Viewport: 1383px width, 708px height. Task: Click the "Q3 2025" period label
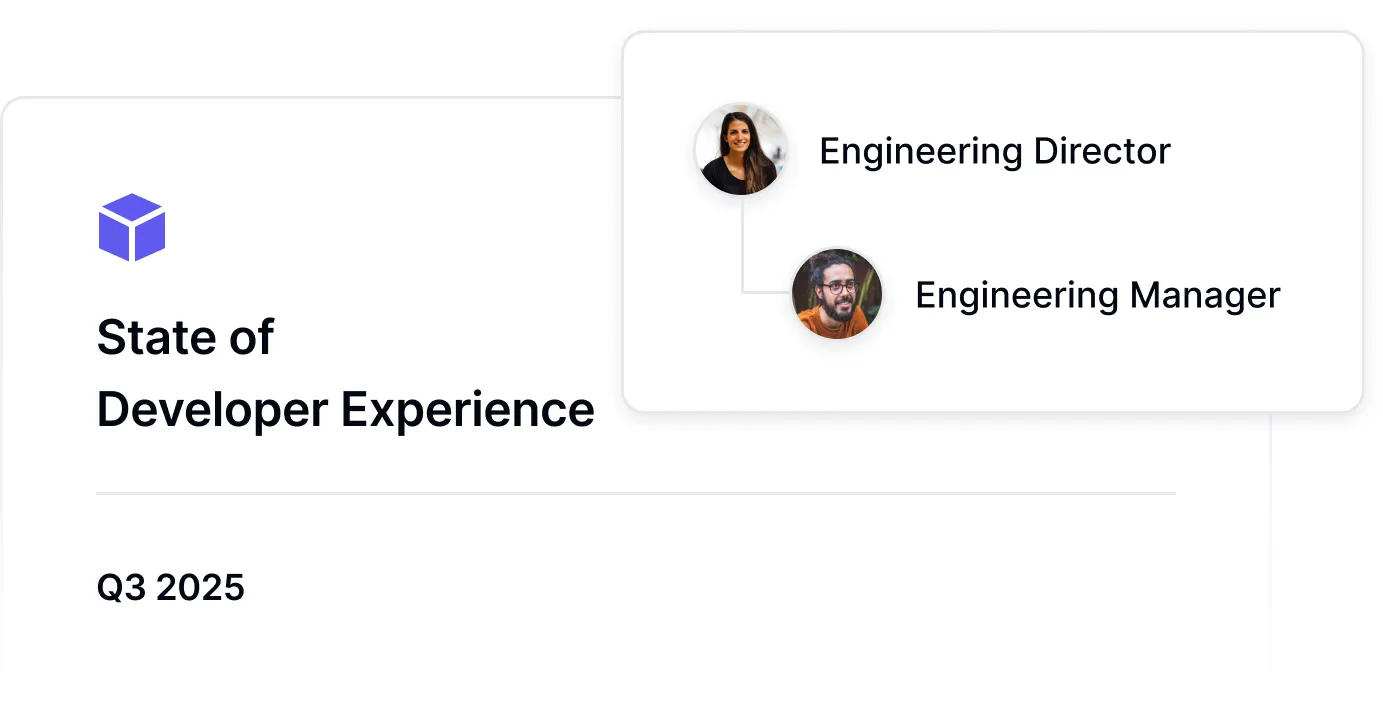tap(170, 587)
